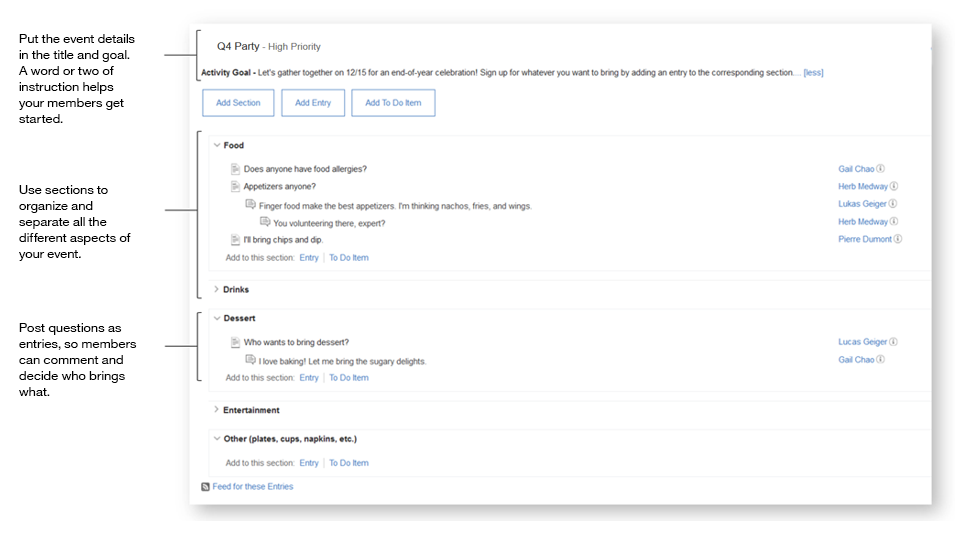Open 'Feed for these Entries' link

click(x=253, y=487)
